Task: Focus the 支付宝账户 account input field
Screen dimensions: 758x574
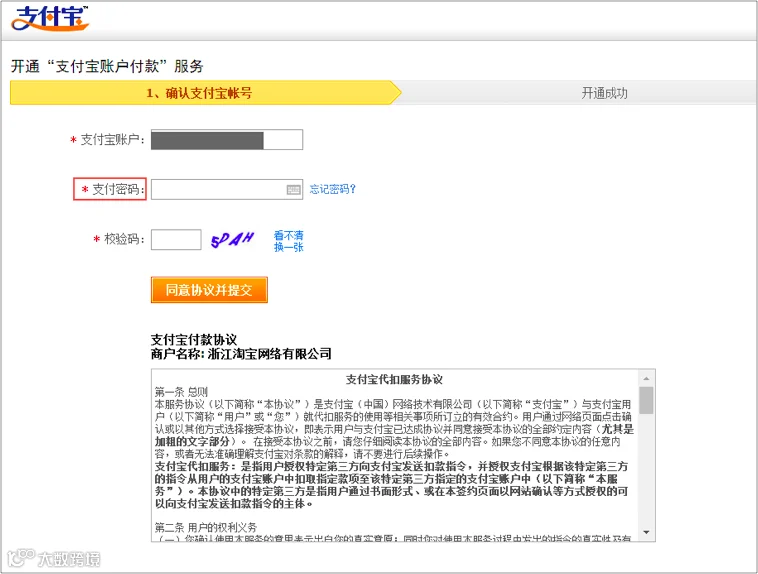Action: tap(227, 140)
